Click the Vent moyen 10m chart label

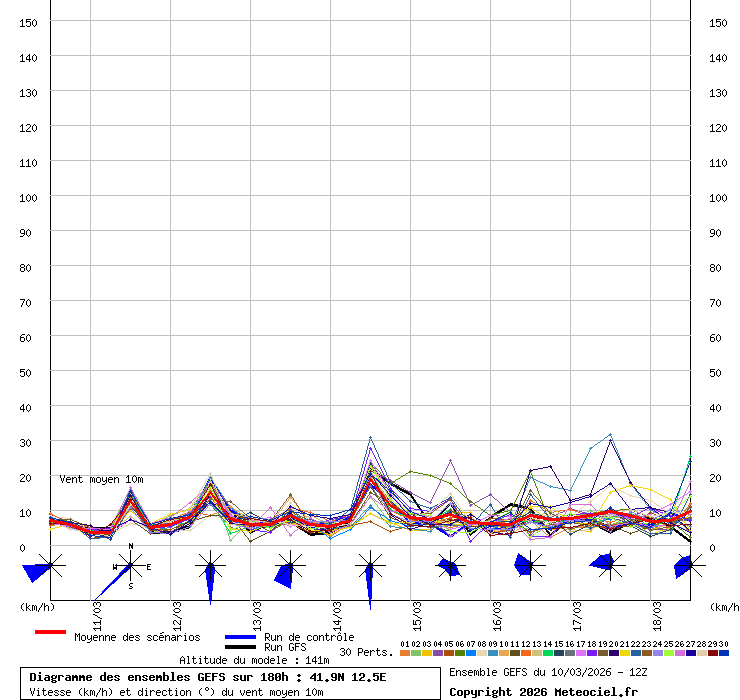[101, 480]
